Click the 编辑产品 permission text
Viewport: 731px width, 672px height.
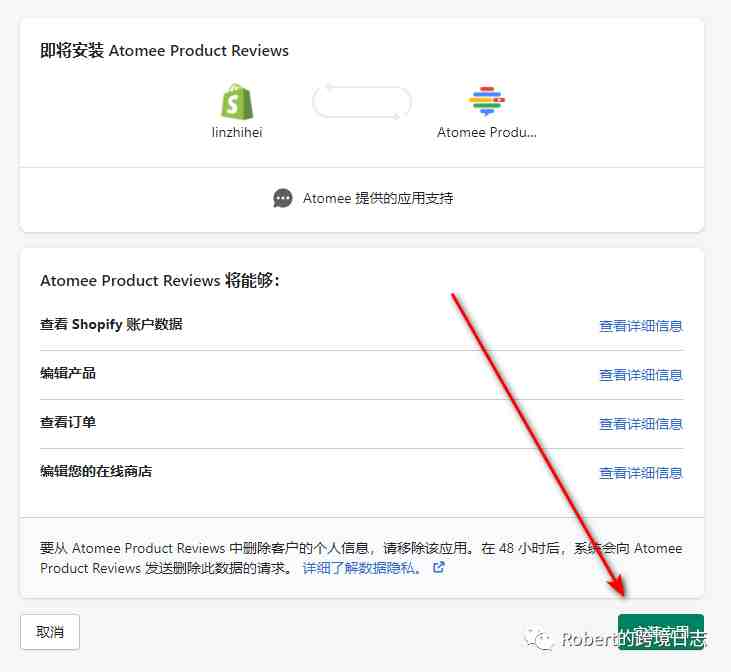tap(68, 373)
